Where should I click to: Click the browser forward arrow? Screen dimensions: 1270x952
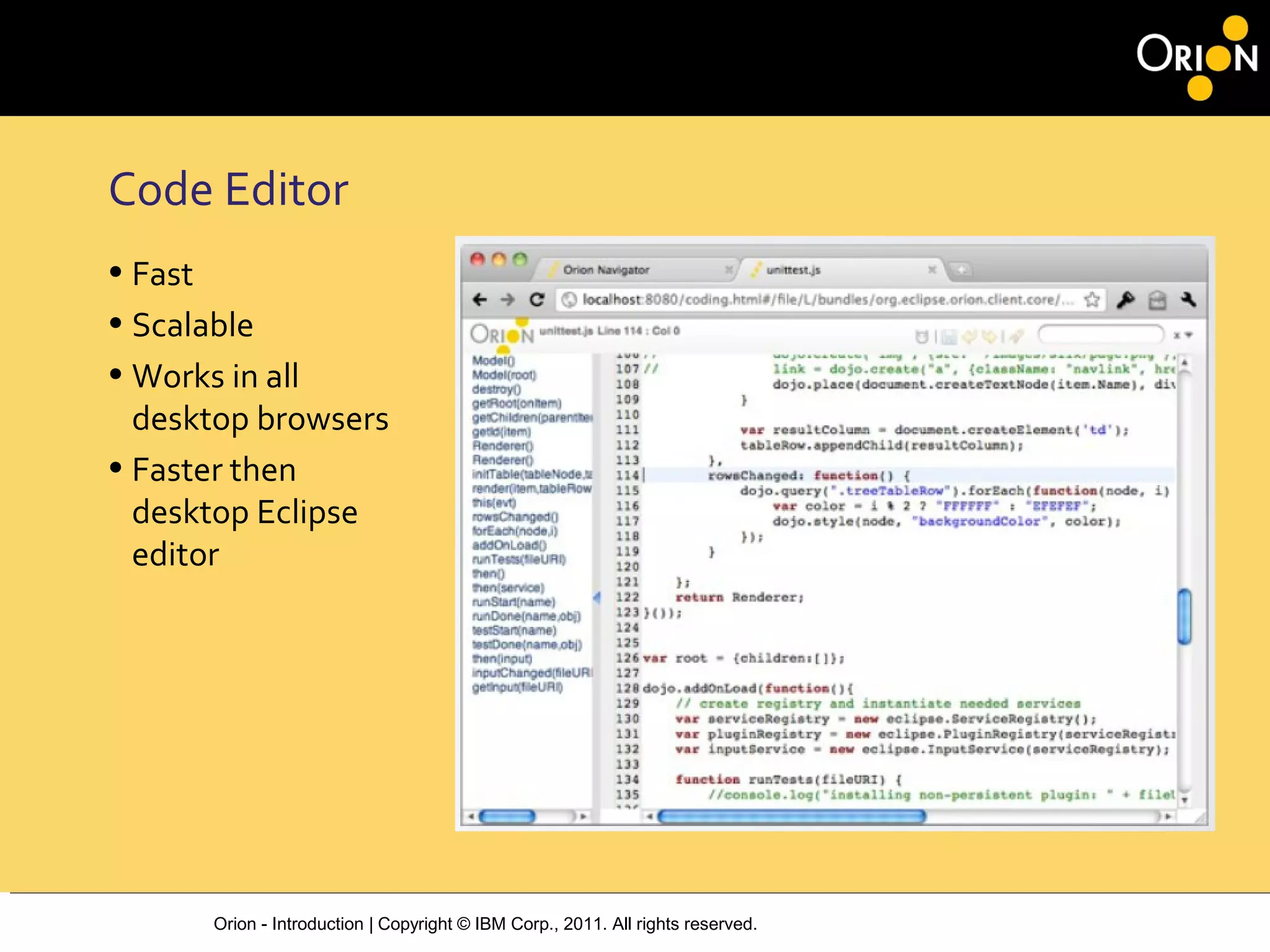click(x=508, y=300)
